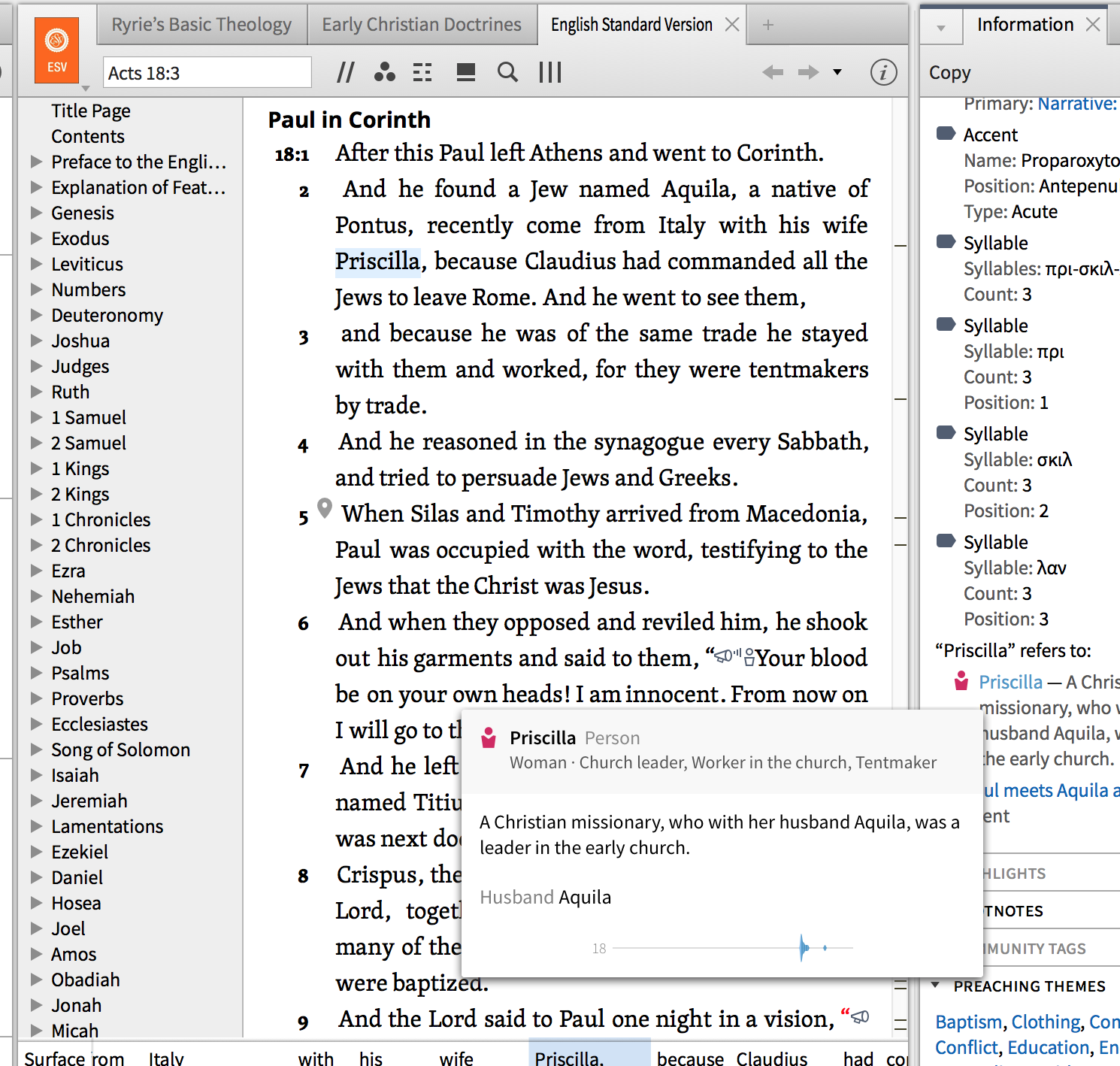Click the Priscilla popup reference sparkline
The width and height of the screenshot is (1120, 1066).
733,948
